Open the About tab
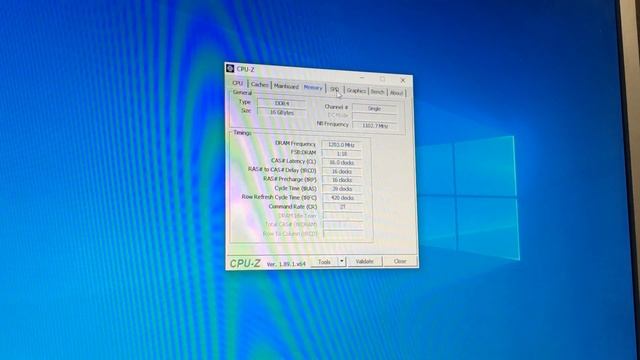The image size is (640, 360). coord(396,93)
